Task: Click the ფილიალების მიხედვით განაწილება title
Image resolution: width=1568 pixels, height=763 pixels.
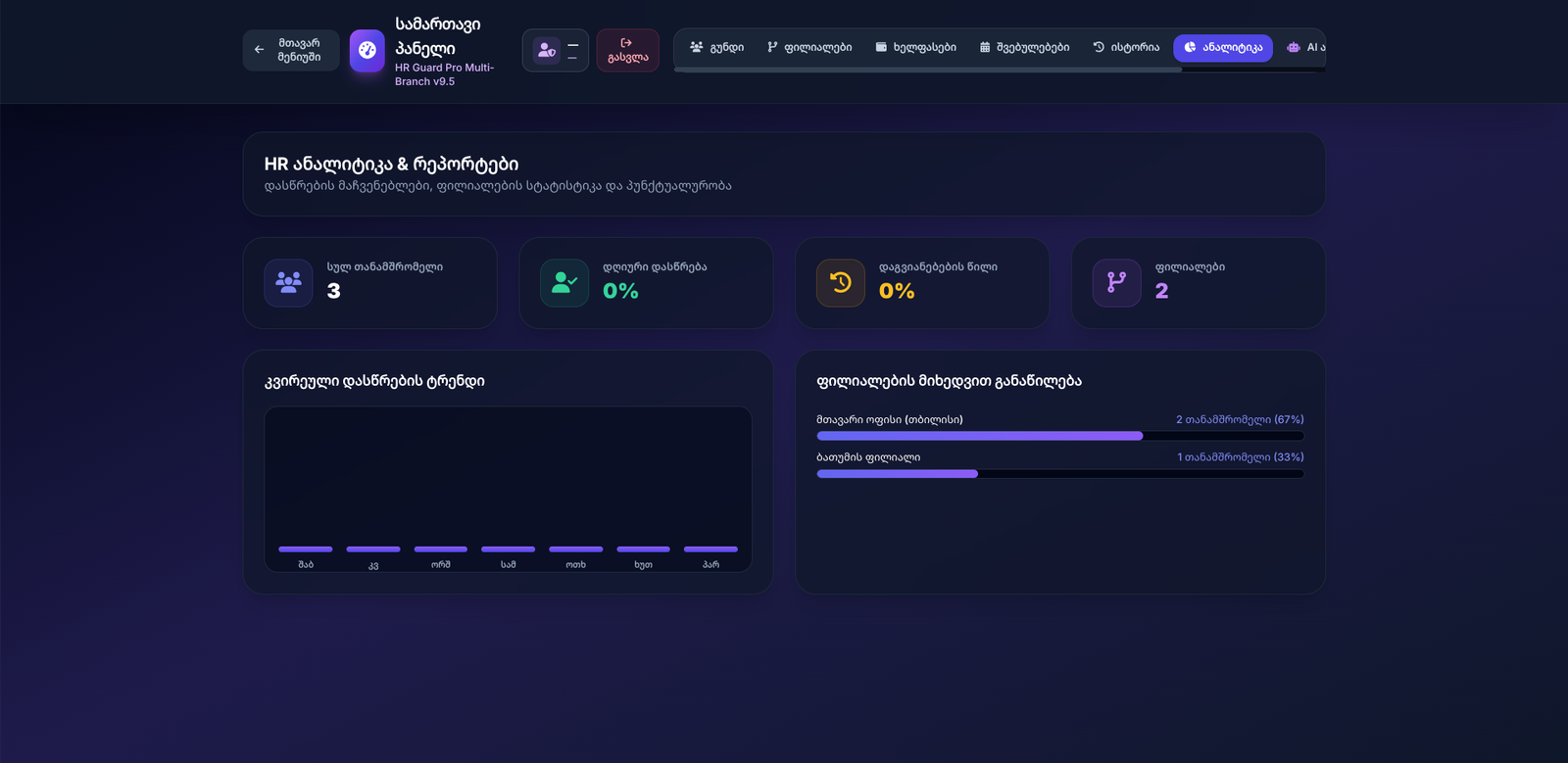Action: pyautogui.click(x=950, y=381)
